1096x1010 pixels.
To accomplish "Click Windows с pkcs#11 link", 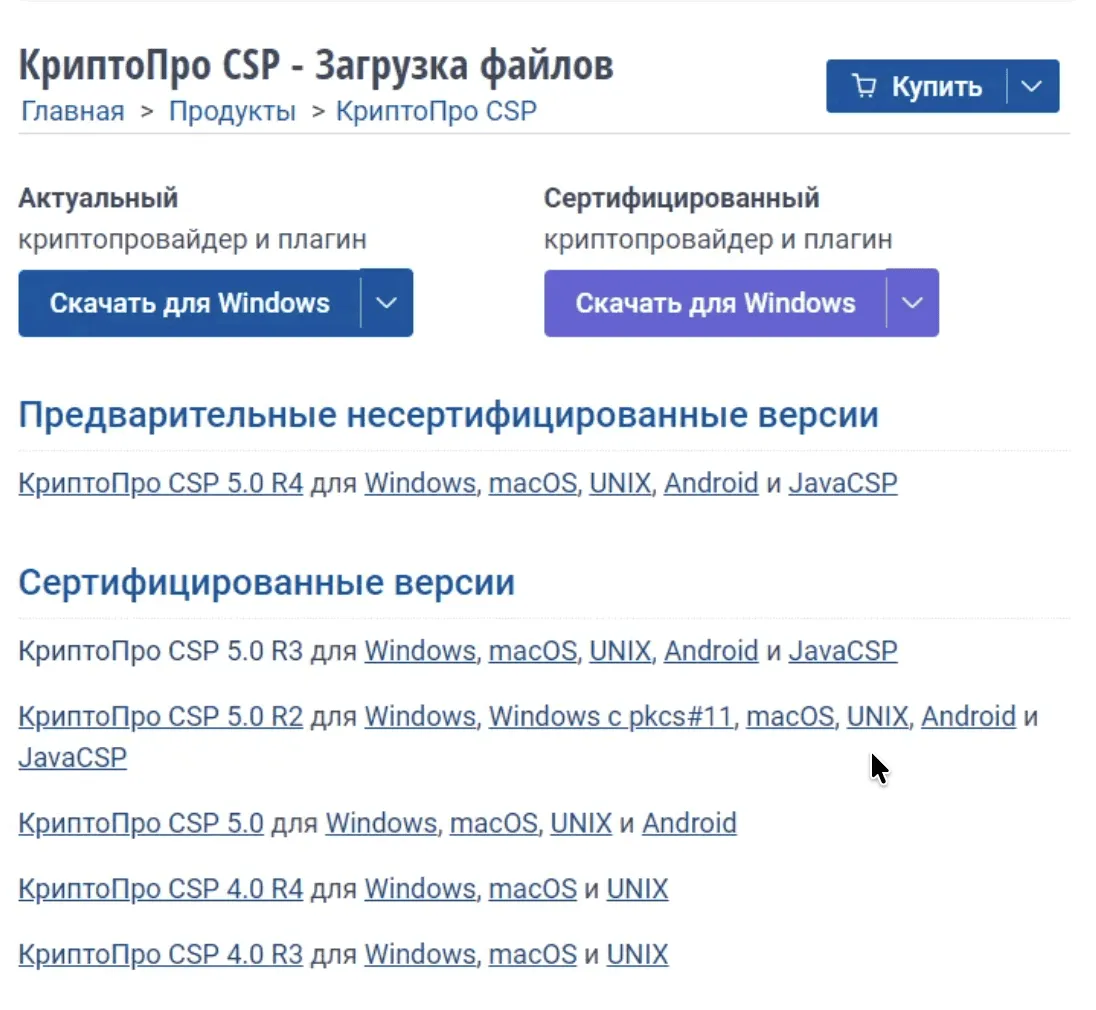I will 610,717.
